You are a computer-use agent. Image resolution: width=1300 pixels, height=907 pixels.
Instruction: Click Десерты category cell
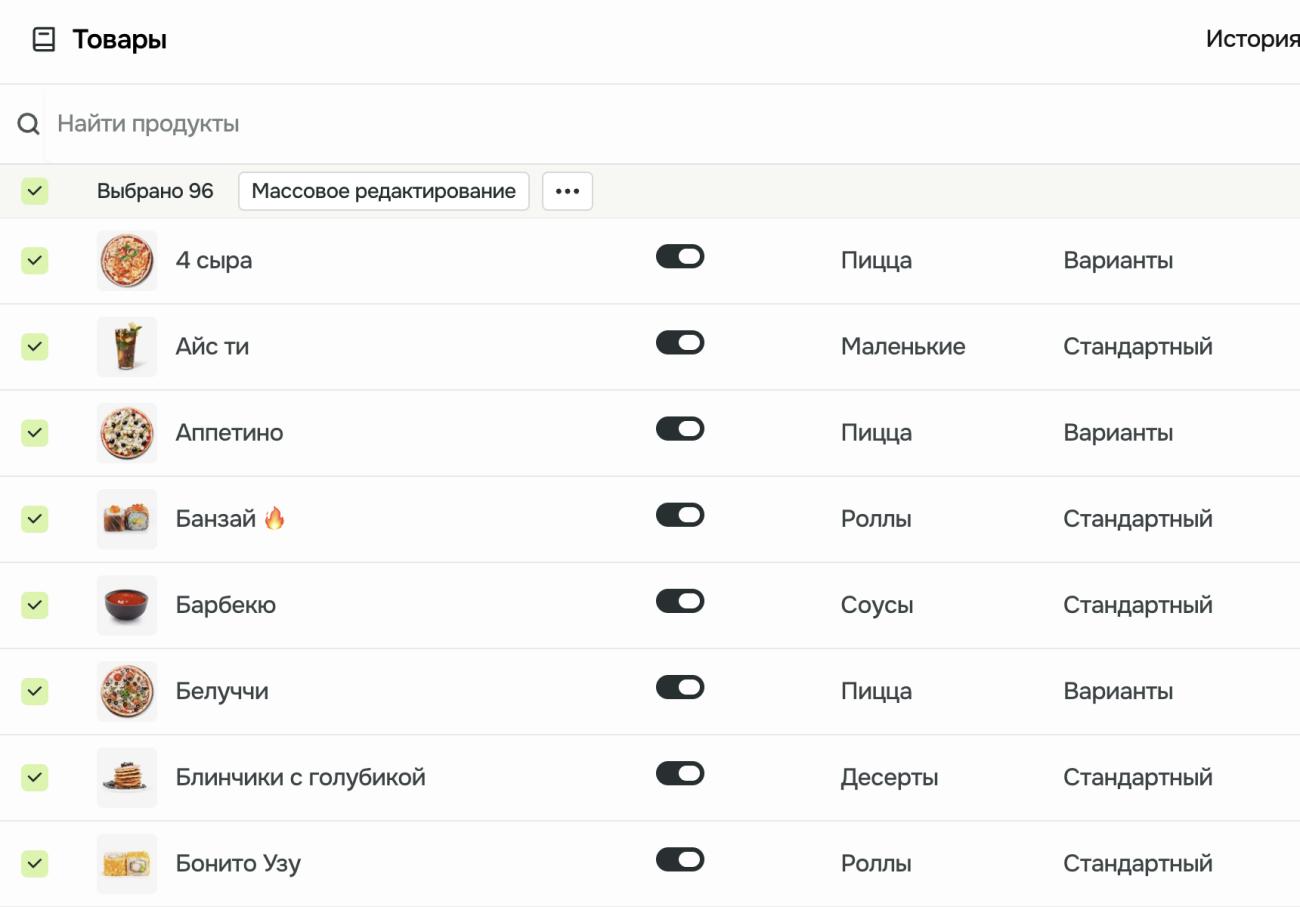click(x=889, y=777)
